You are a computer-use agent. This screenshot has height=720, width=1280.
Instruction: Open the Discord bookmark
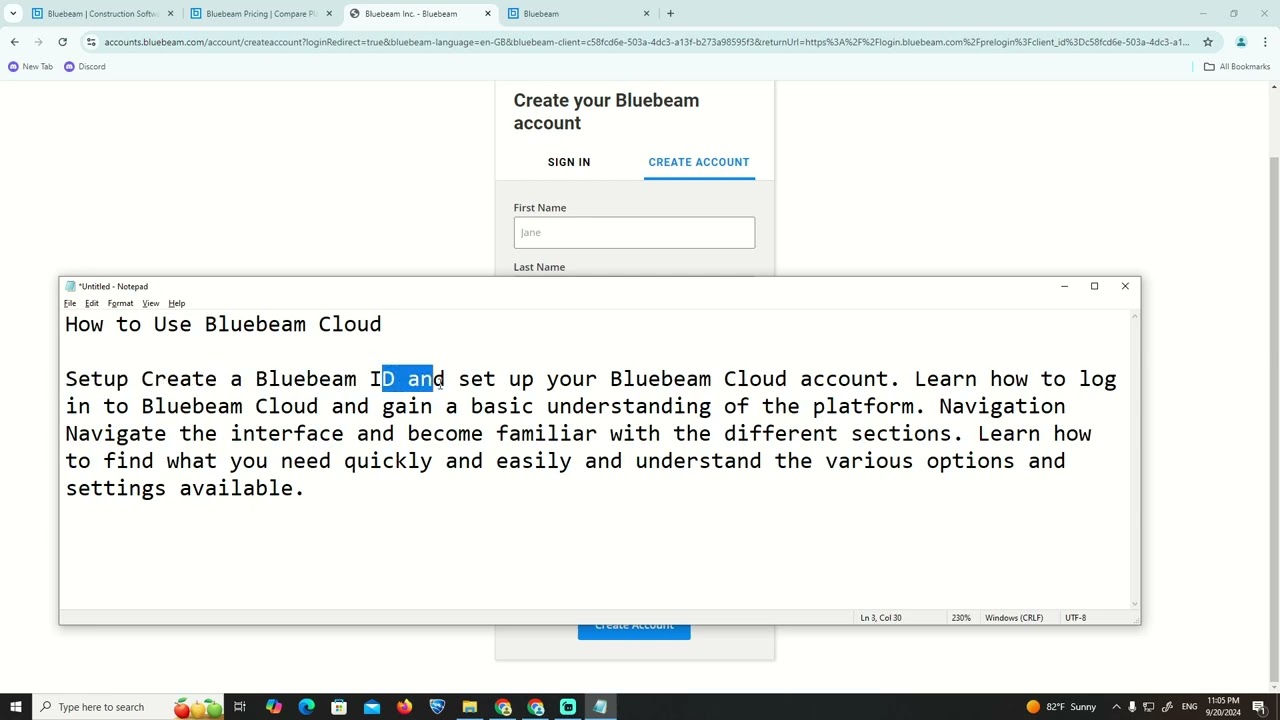pos(85,67)
